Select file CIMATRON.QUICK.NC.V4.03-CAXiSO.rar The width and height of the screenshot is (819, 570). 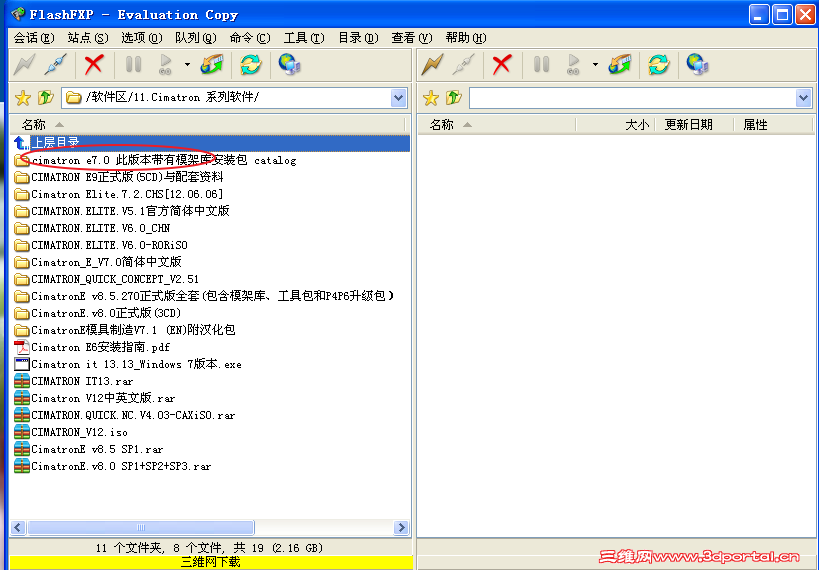[x=125, y=415]
